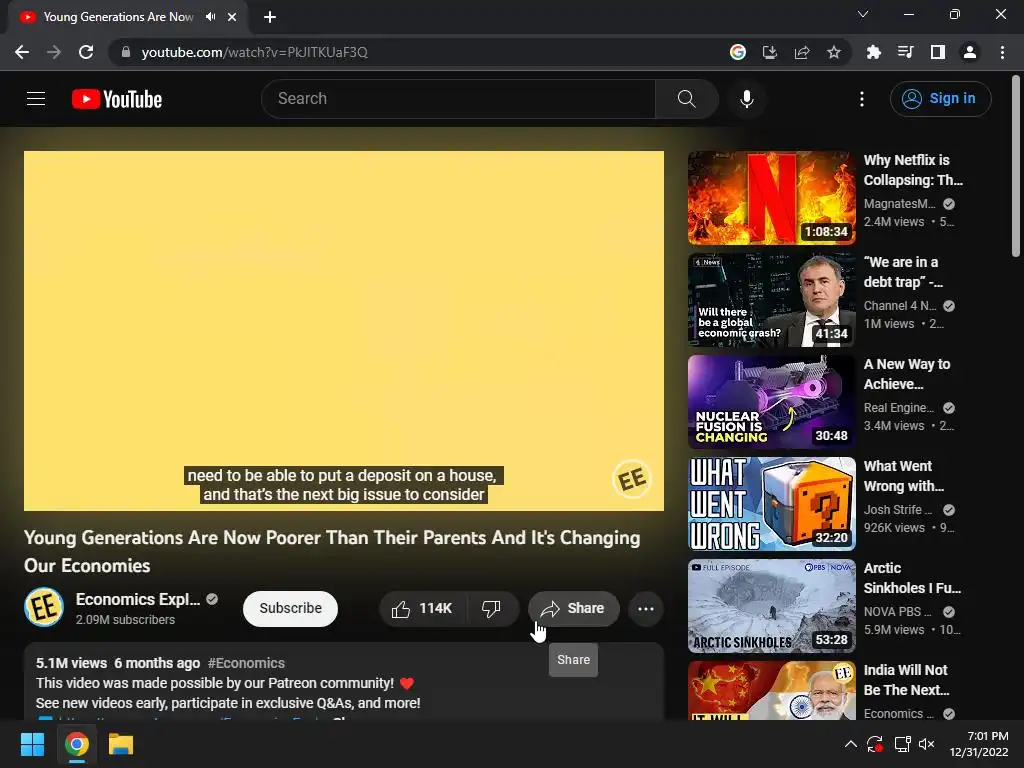This screenshot has height=768, width=1024.
Task: Open media controls in Chrome toolbar
Action: coord(905,52)
